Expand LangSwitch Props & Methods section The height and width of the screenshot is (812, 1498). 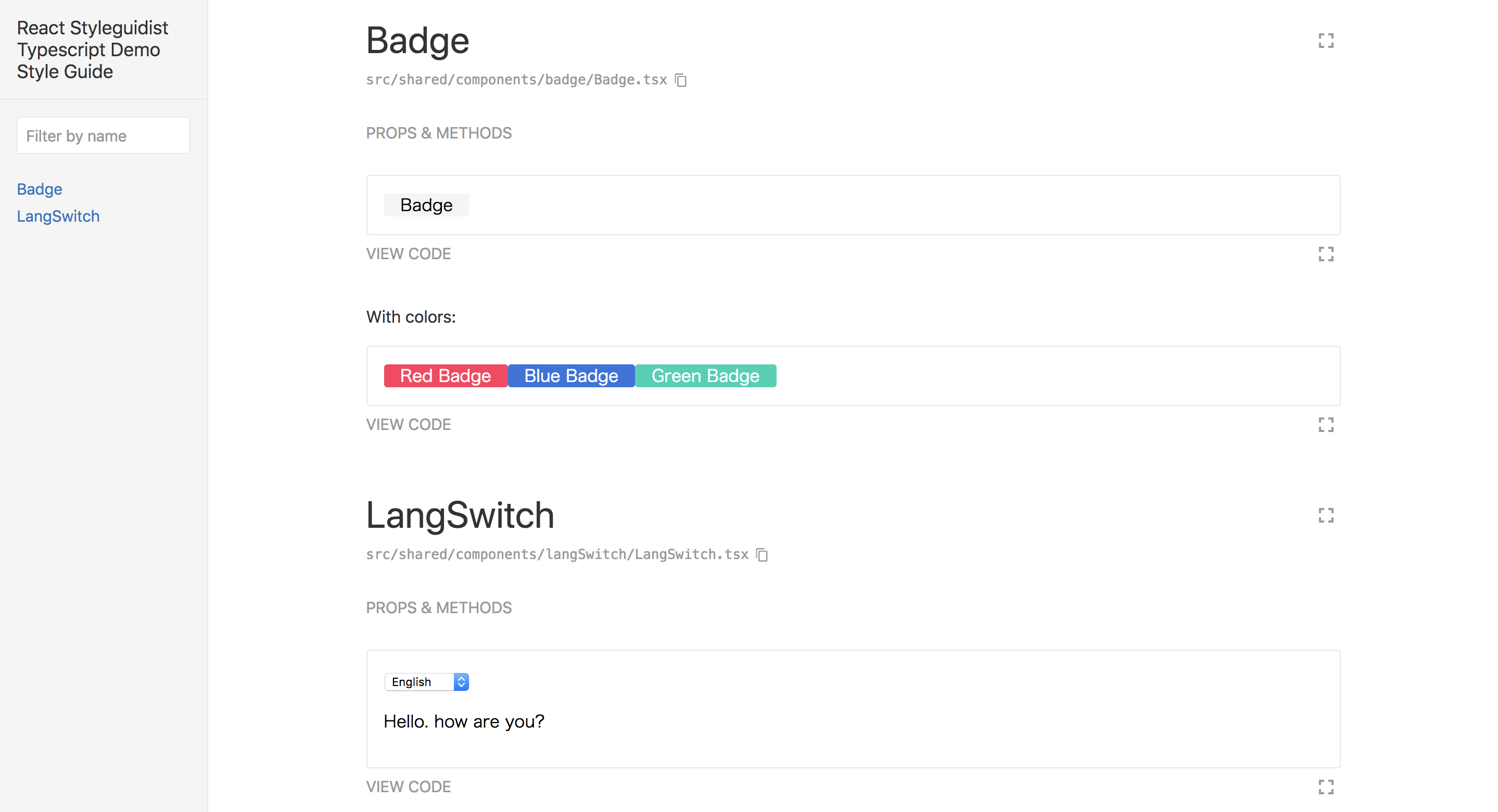438,608
